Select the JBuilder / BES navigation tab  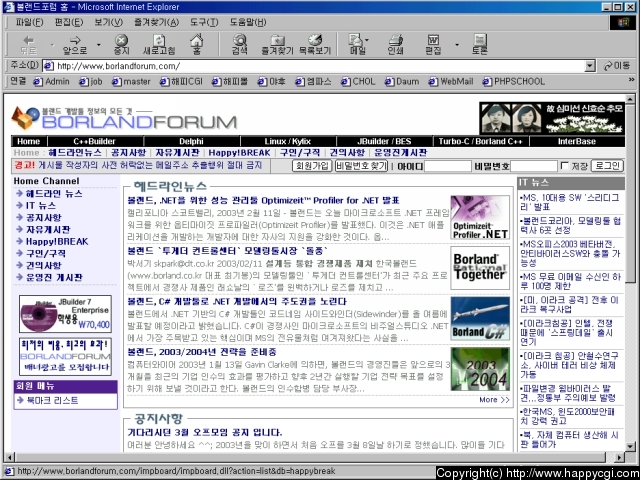point(384,141)
